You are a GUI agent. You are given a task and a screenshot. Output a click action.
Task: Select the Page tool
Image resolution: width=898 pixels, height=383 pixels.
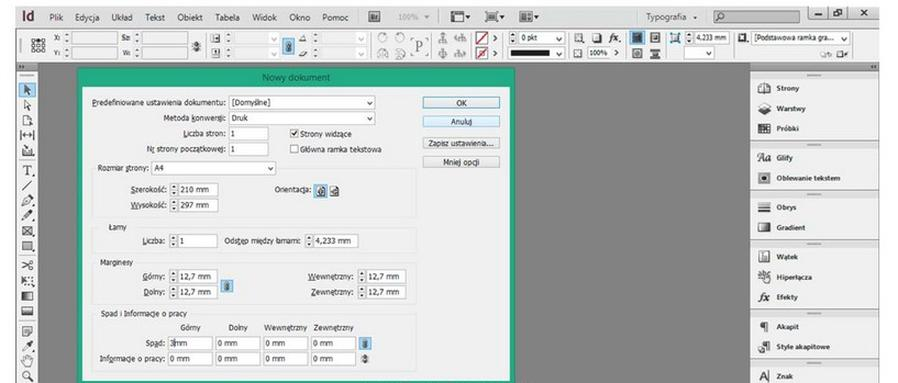(x=27, y=120)
